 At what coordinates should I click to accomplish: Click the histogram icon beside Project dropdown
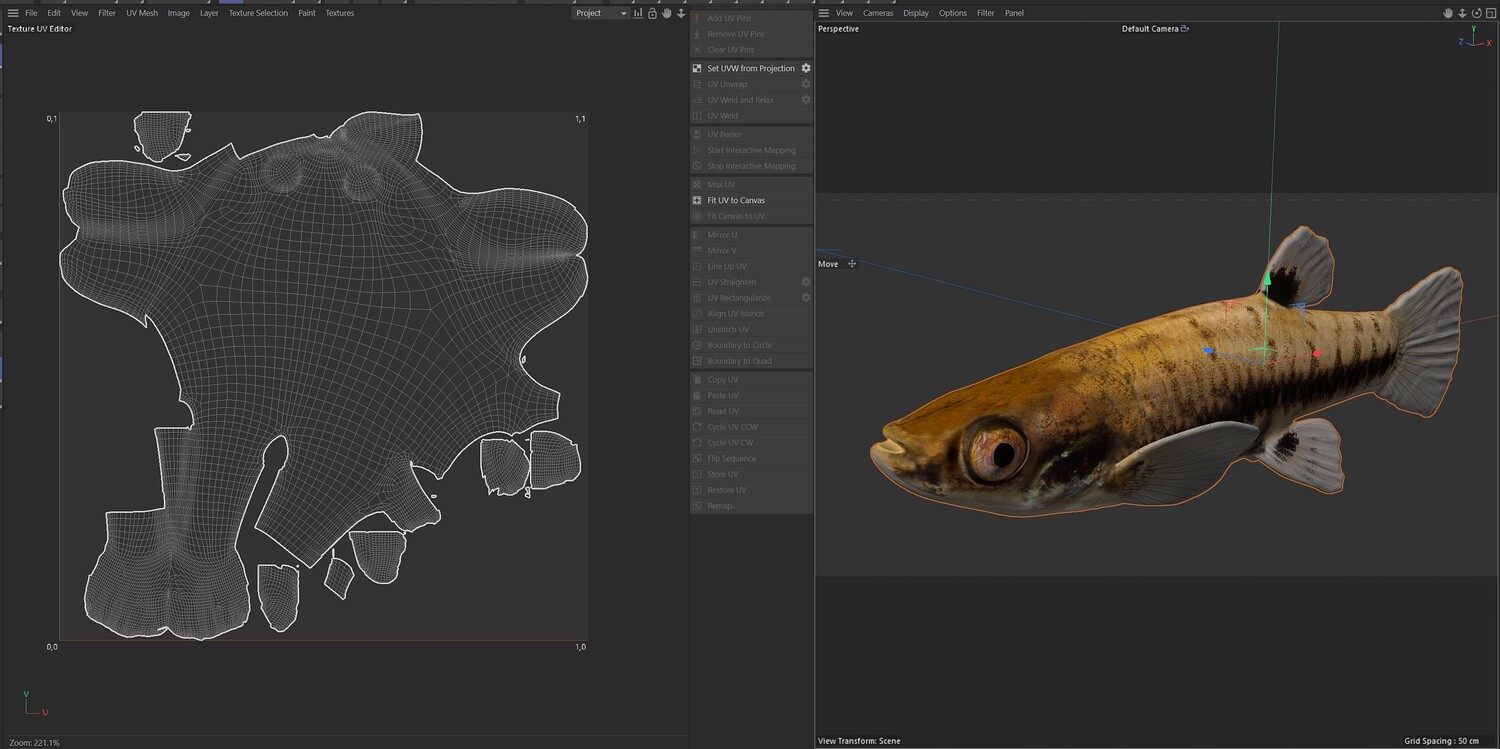tap(638, 13)
